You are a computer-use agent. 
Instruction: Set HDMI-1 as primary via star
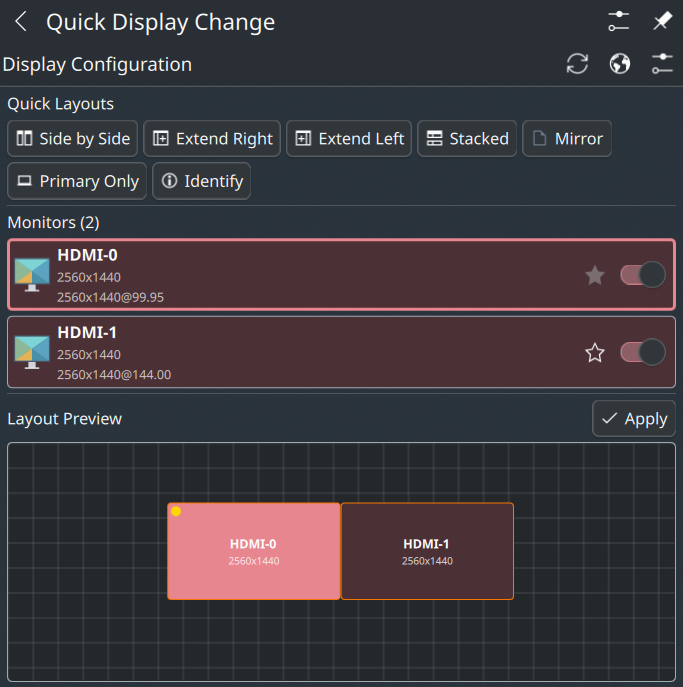(595, 353)
